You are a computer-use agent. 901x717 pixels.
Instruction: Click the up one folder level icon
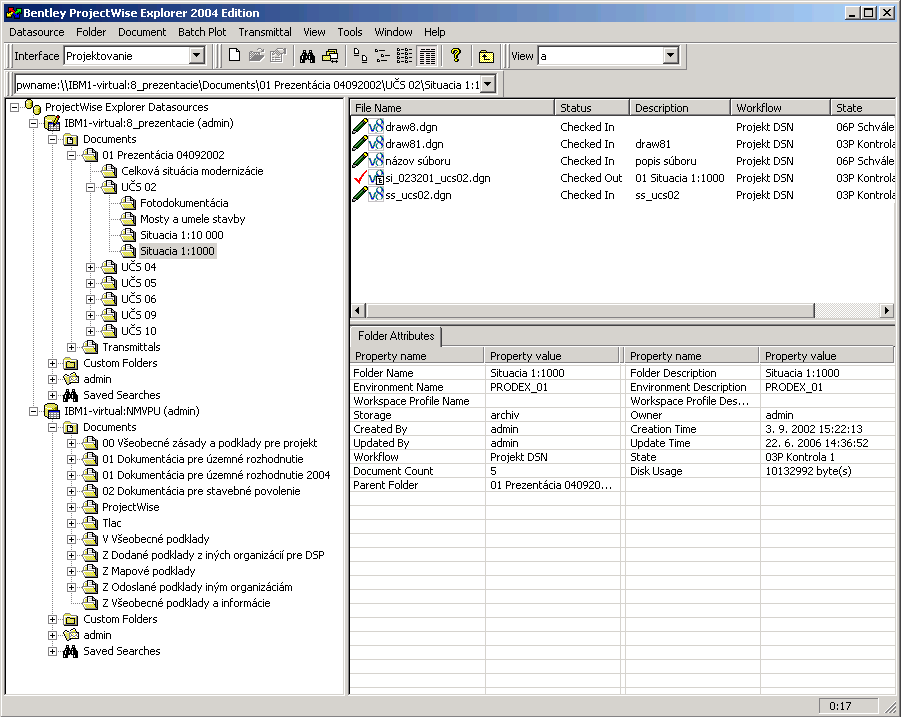486,56
